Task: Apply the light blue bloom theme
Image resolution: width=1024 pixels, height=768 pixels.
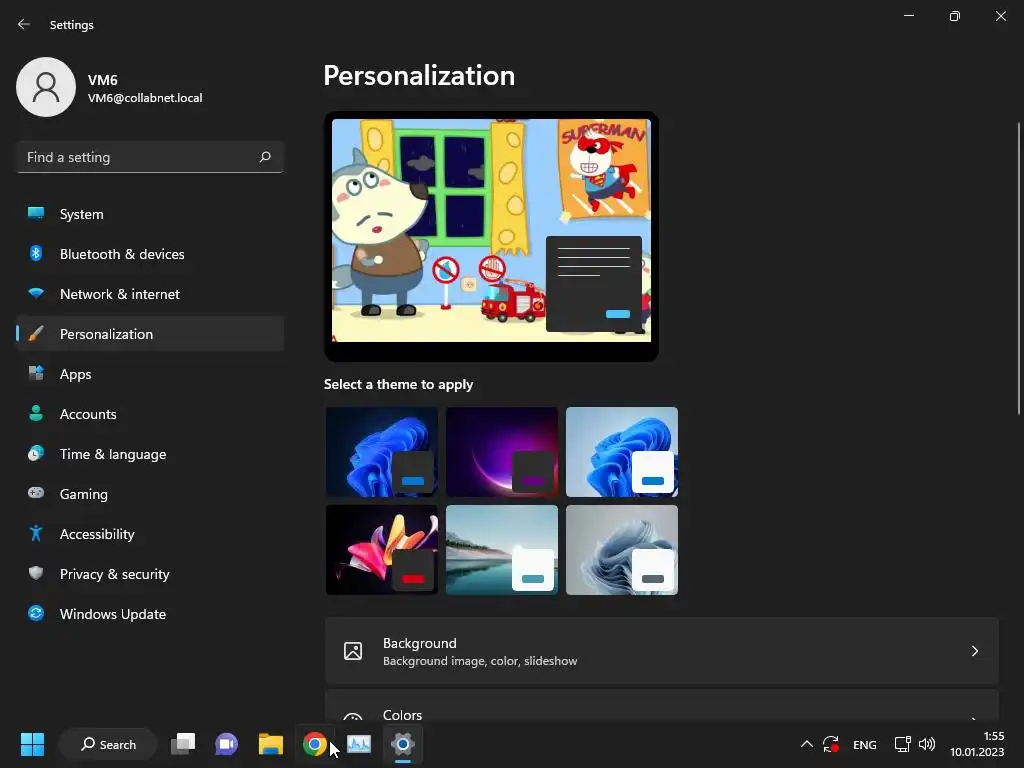Action: tap(622, 452)
